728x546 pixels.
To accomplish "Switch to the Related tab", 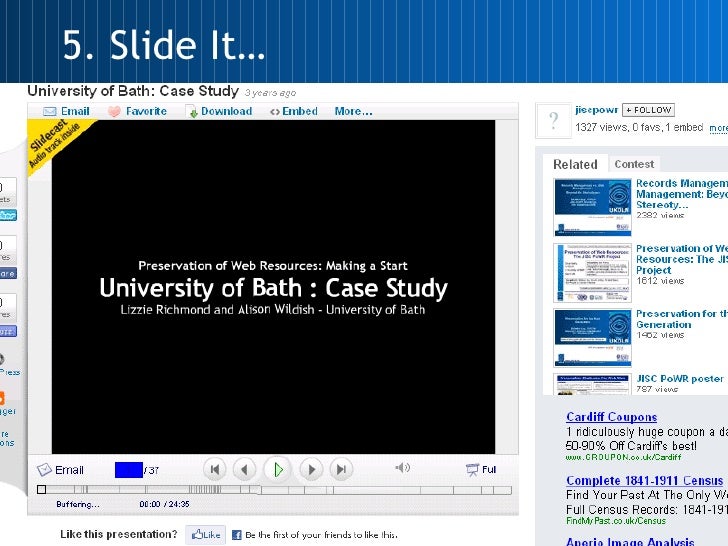I will click(x=575, y=164).
